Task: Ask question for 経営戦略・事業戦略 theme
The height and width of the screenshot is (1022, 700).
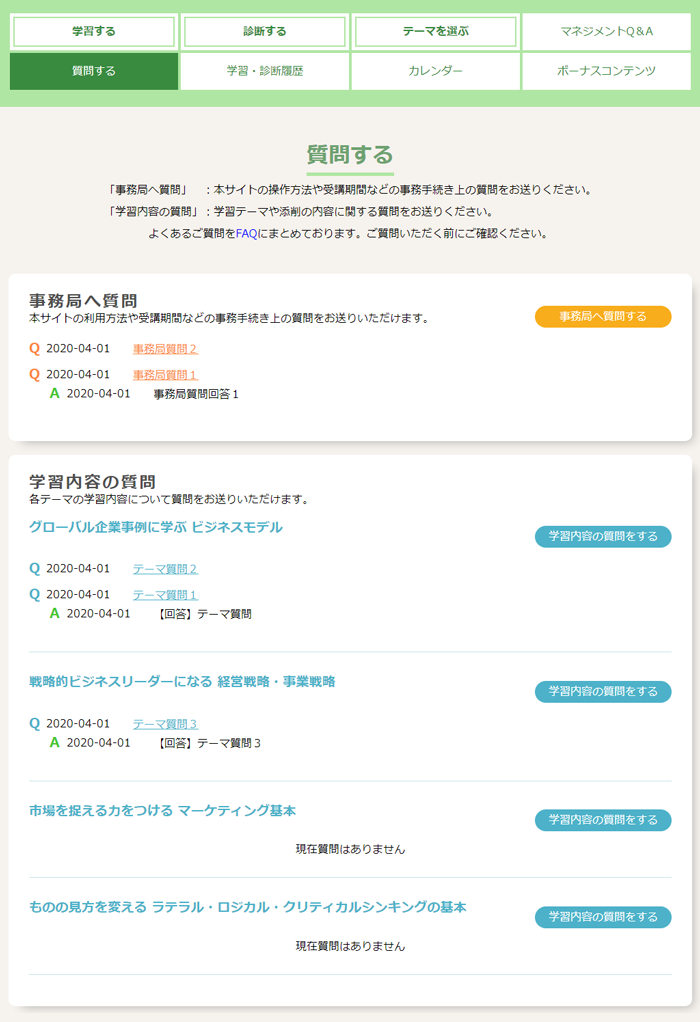Action: coord(603,692)
